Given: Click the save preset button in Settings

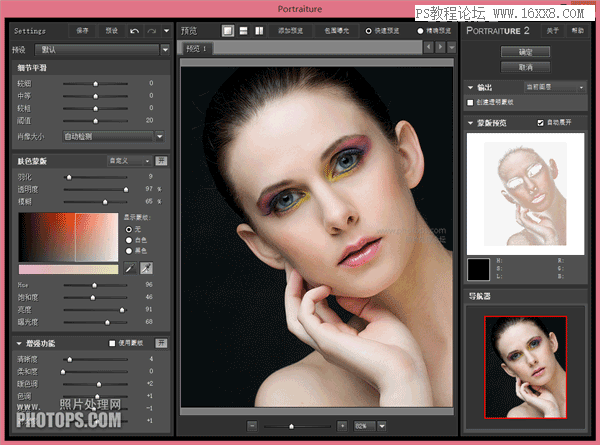Looking at the screenshot, I should [x=82, y=31].
